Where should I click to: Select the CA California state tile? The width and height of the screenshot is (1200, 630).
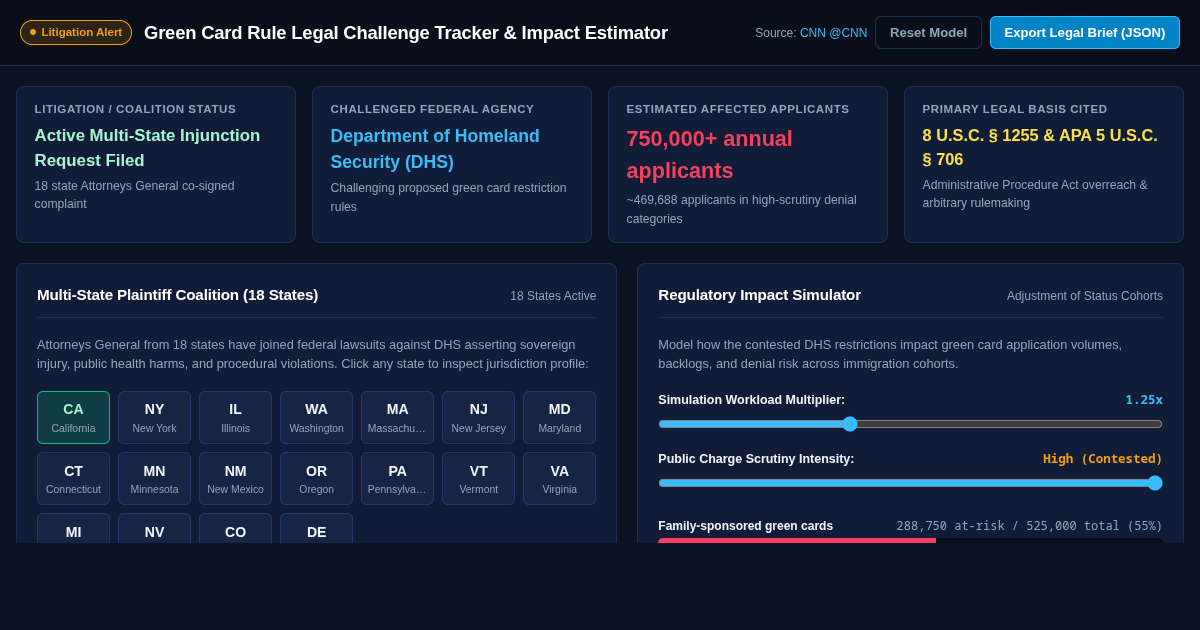point(73,417)
